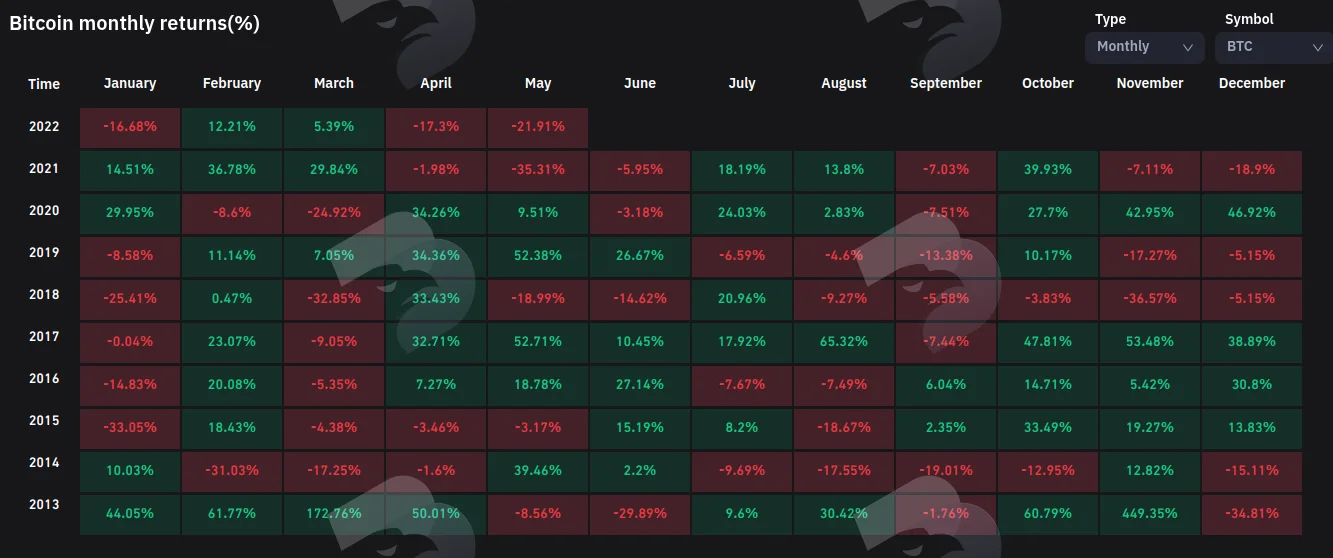Click the 2022 row label
This screenshot has width=1333, height=558.
point(44,127)
